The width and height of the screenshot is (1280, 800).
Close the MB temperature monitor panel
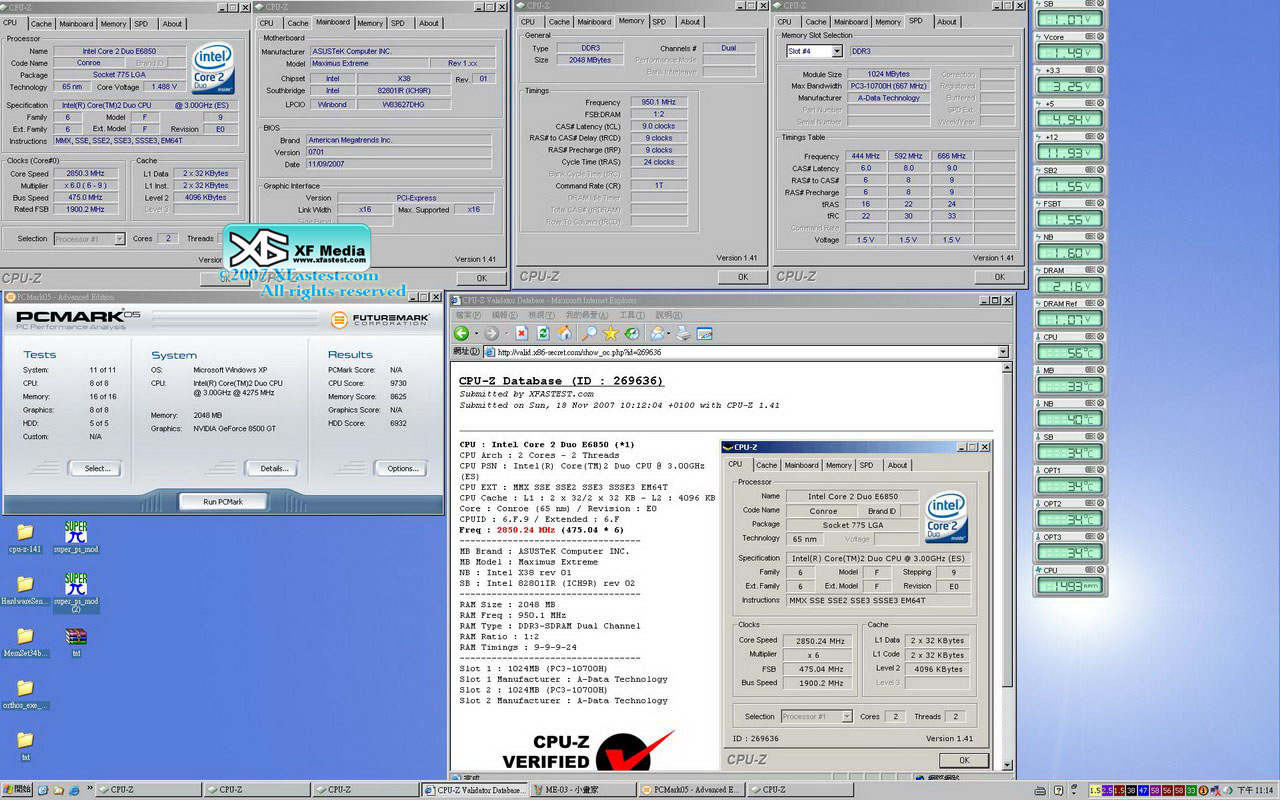[1100, 370]
